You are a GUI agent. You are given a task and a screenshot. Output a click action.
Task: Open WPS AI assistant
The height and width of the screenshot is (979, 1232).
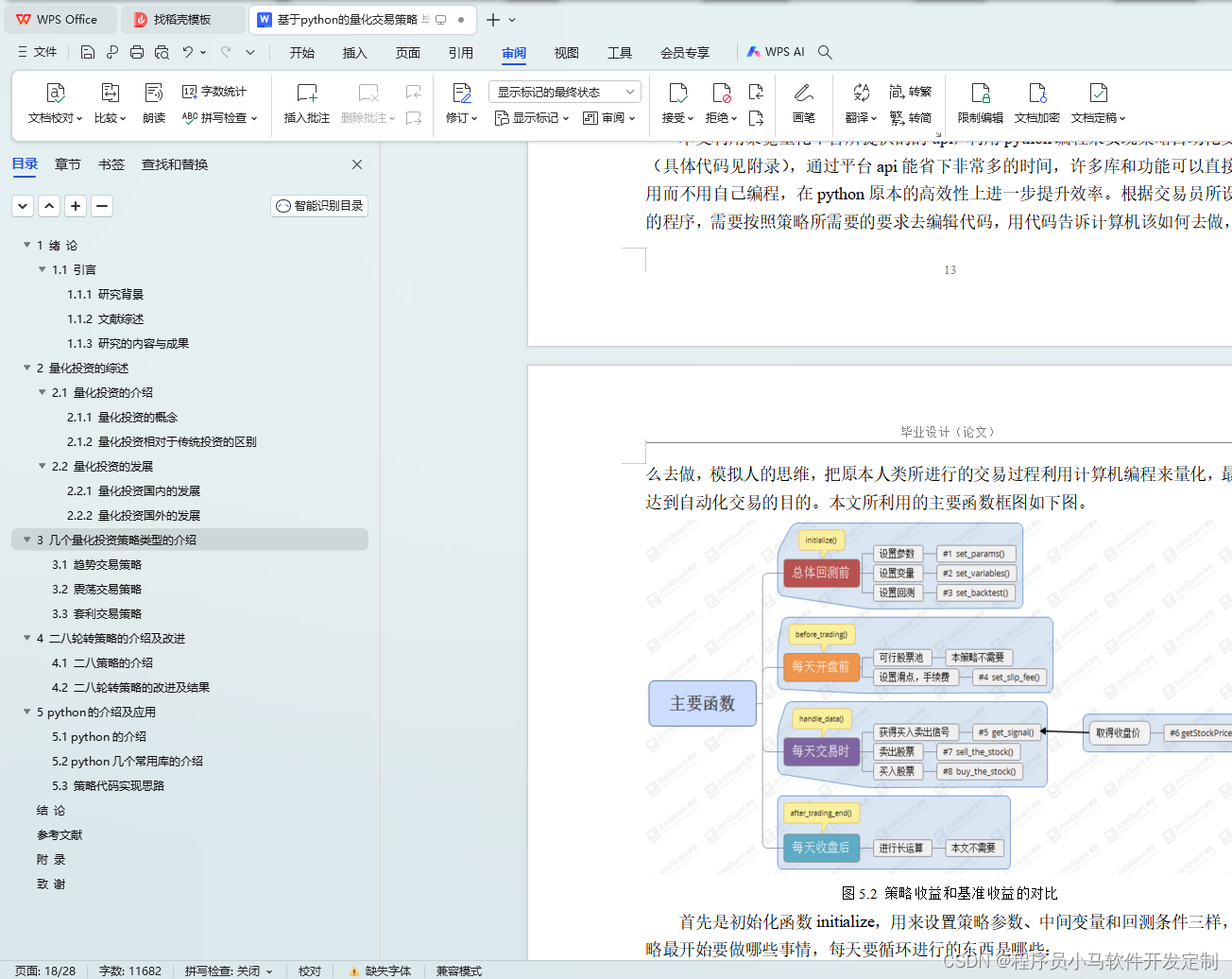[776, 52]
